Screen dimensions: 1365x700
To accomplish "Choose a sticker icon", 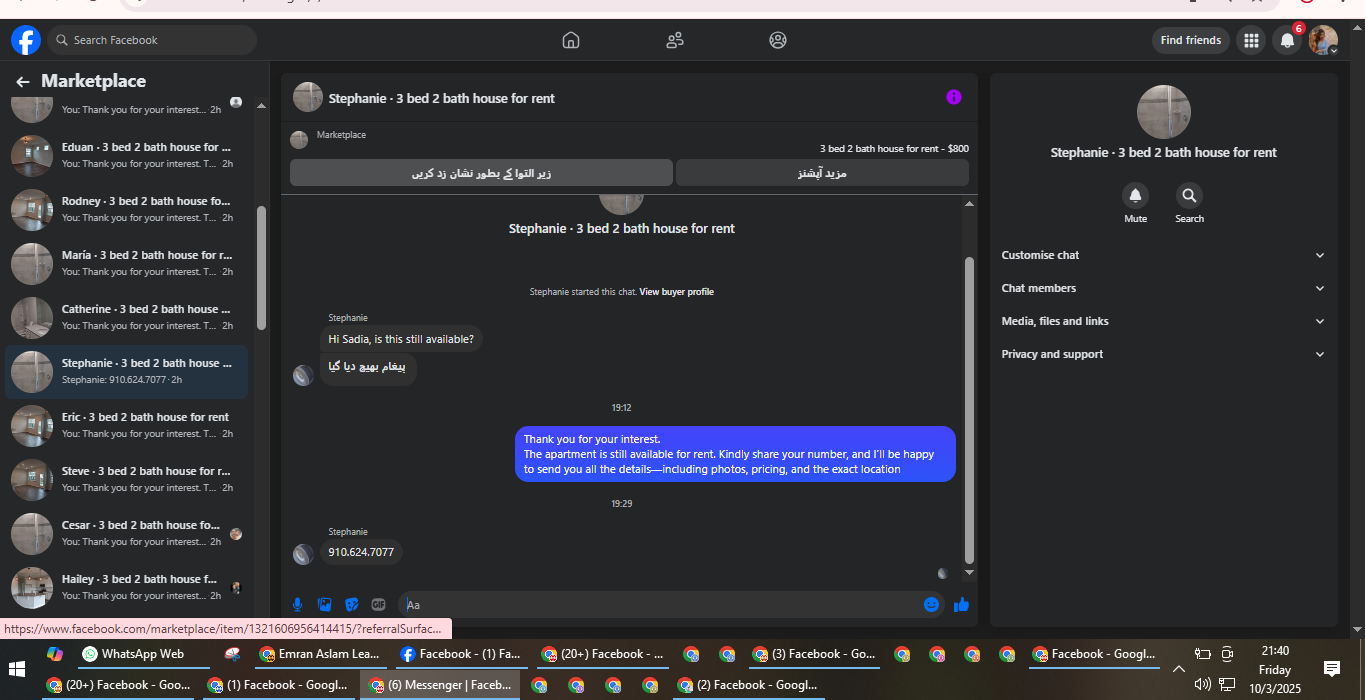I will point(351,604).
